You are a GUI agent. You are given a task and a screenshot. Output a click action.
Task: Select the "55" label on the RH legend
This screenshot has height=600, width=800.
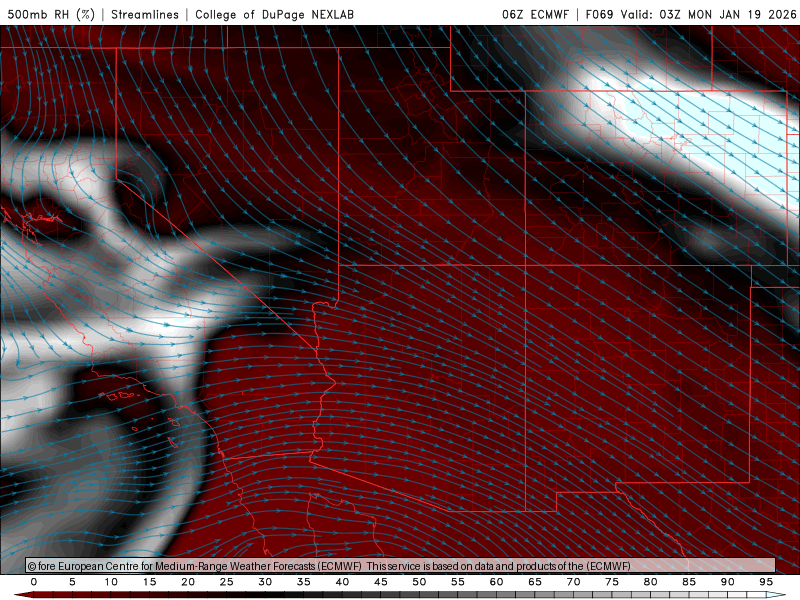coord(458,582)
